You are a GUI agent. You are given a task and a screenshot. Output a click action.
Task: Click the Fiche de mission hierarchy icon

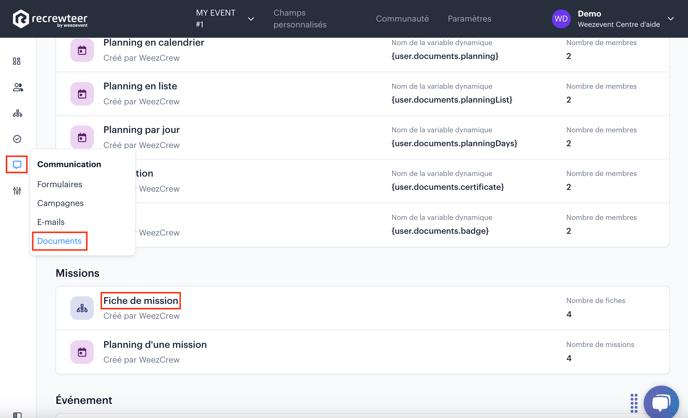pyautogui.click(x=82, y=308)
